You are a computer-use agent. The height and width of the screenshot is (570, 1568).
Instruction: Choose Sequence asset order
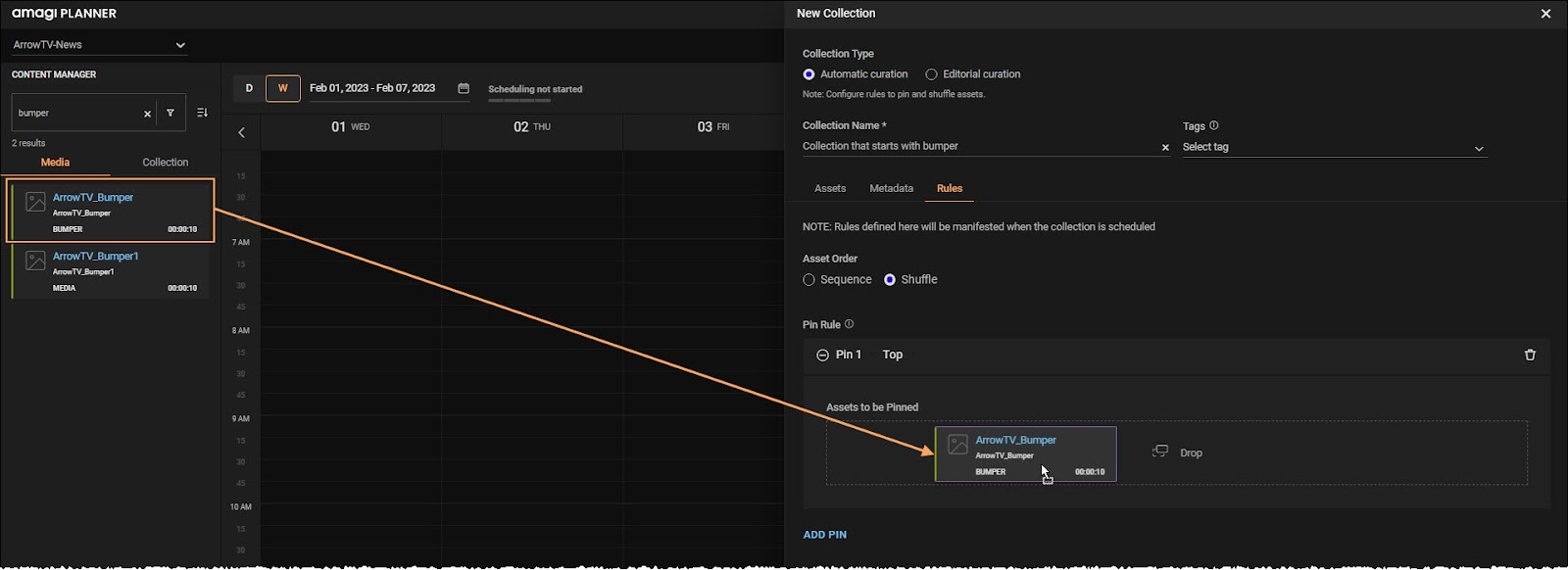808,280
